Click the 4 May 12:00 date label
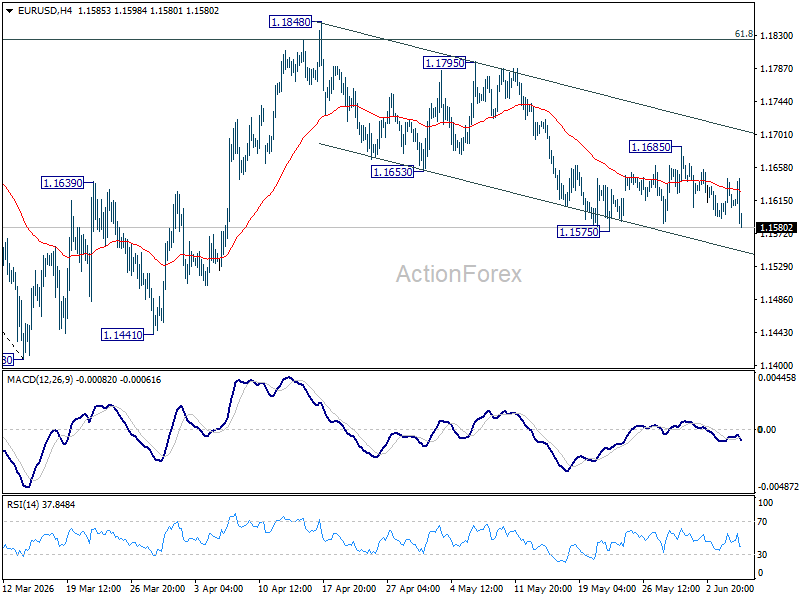Image resolution: width=800 pixels, height=600 pixels. point(476,588)
